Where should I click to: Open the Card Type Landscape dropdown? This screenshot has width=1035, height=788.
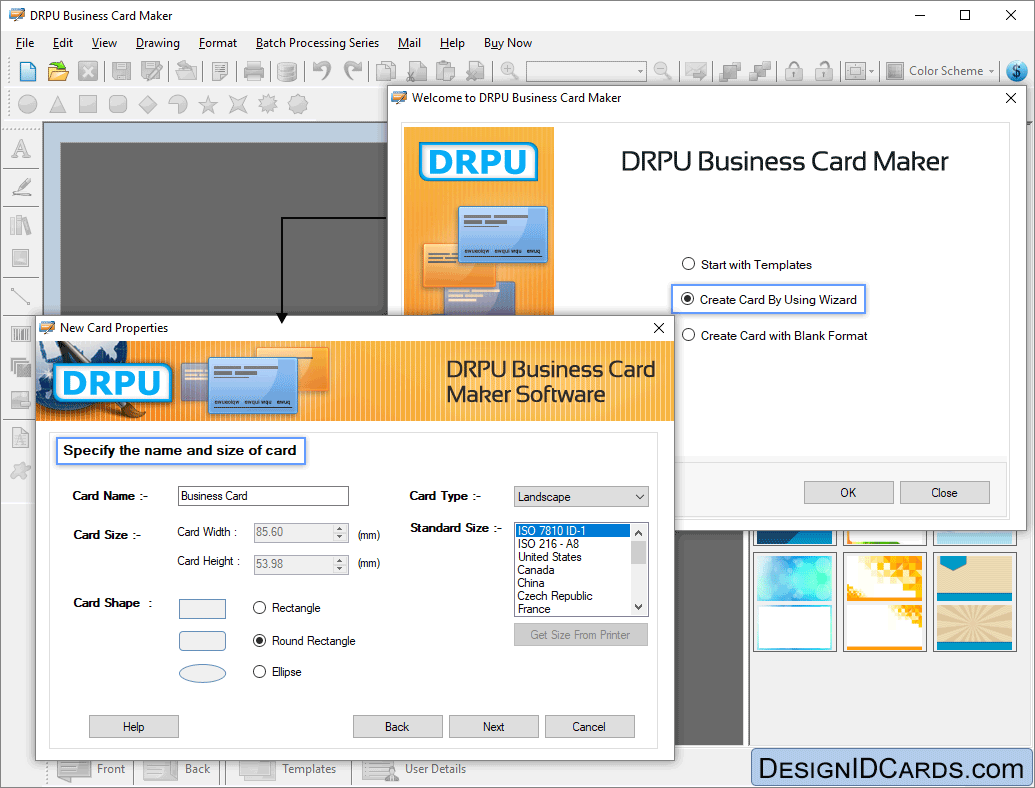[581, 497]
